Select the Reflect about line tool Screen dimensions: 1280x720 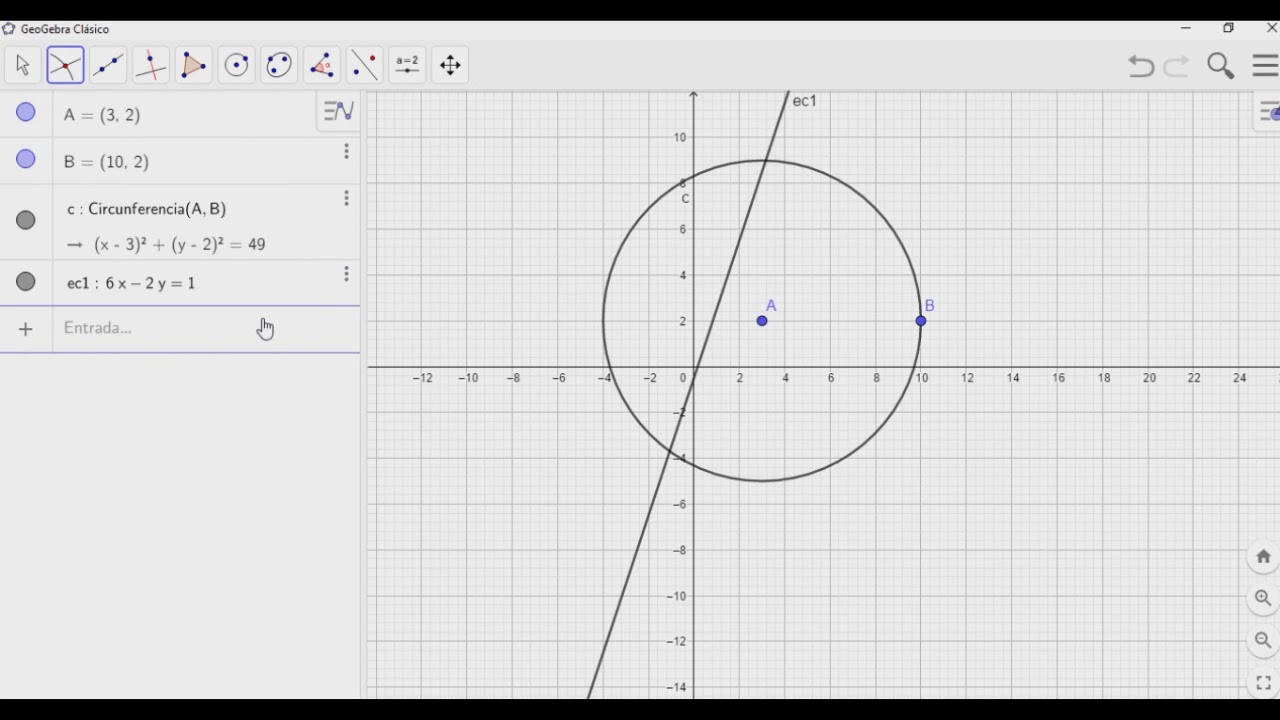pos(365,66)
